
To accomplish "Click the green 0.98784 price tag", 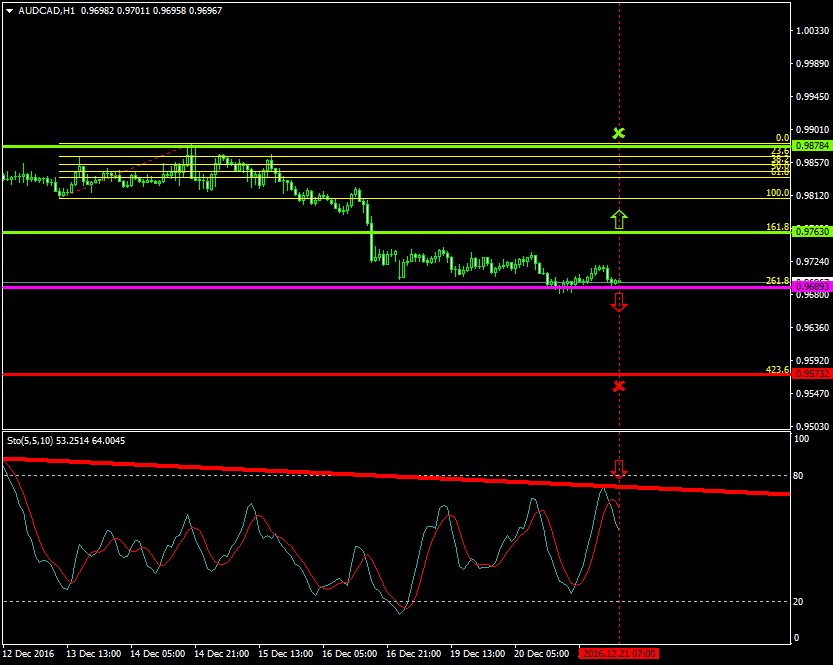I will pos(812,146).
